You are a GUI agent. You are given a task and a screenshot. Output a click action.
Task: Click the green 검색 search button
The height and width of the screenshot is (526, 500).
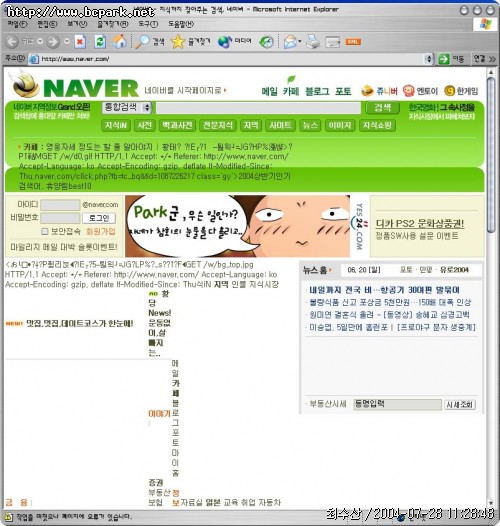point(383,108)
